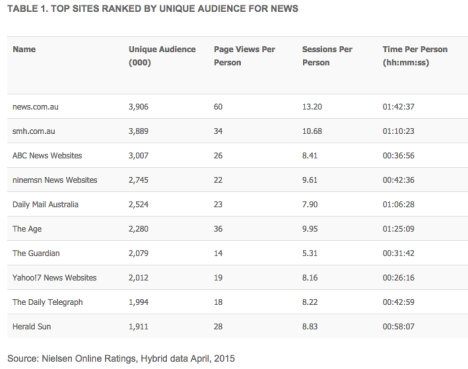Select 'The Guardian' name cell
This screenshot has width=468, height=369.
click(36, 253)
